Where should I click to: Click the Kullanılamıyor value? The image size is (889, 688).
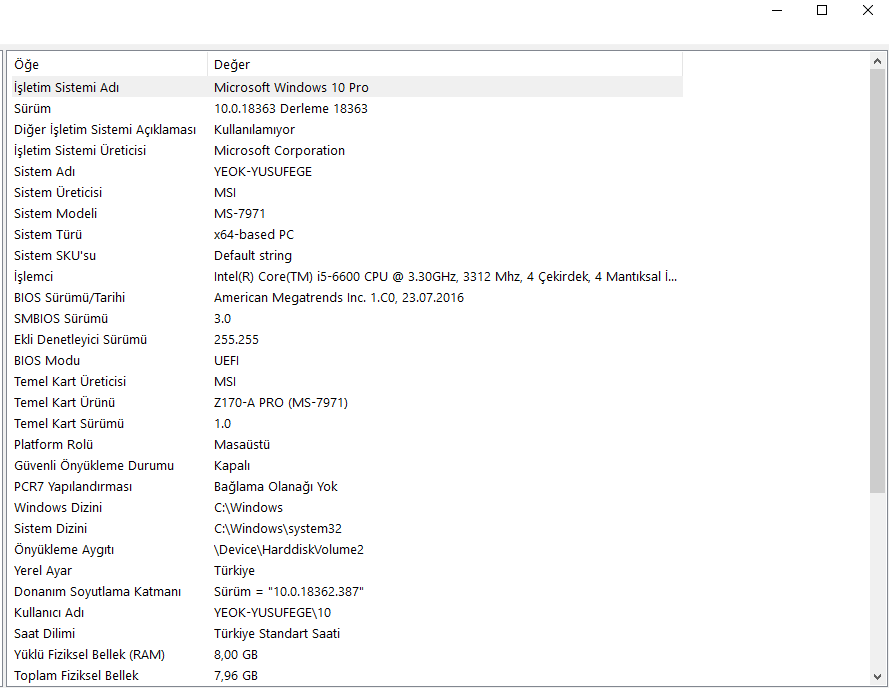pos(254,129)
